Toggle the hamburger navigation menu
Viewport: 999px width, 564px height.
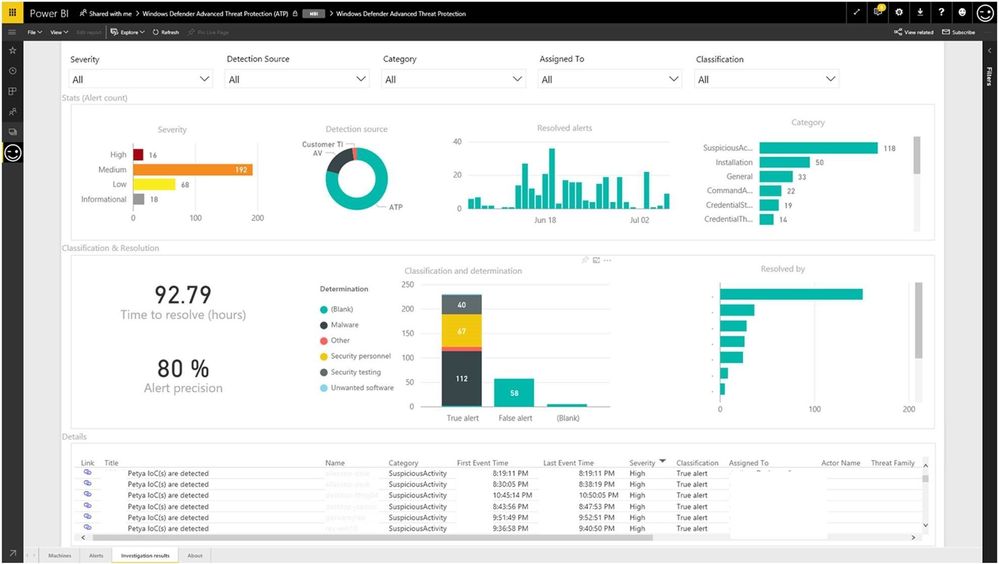[x=12, y=32]
